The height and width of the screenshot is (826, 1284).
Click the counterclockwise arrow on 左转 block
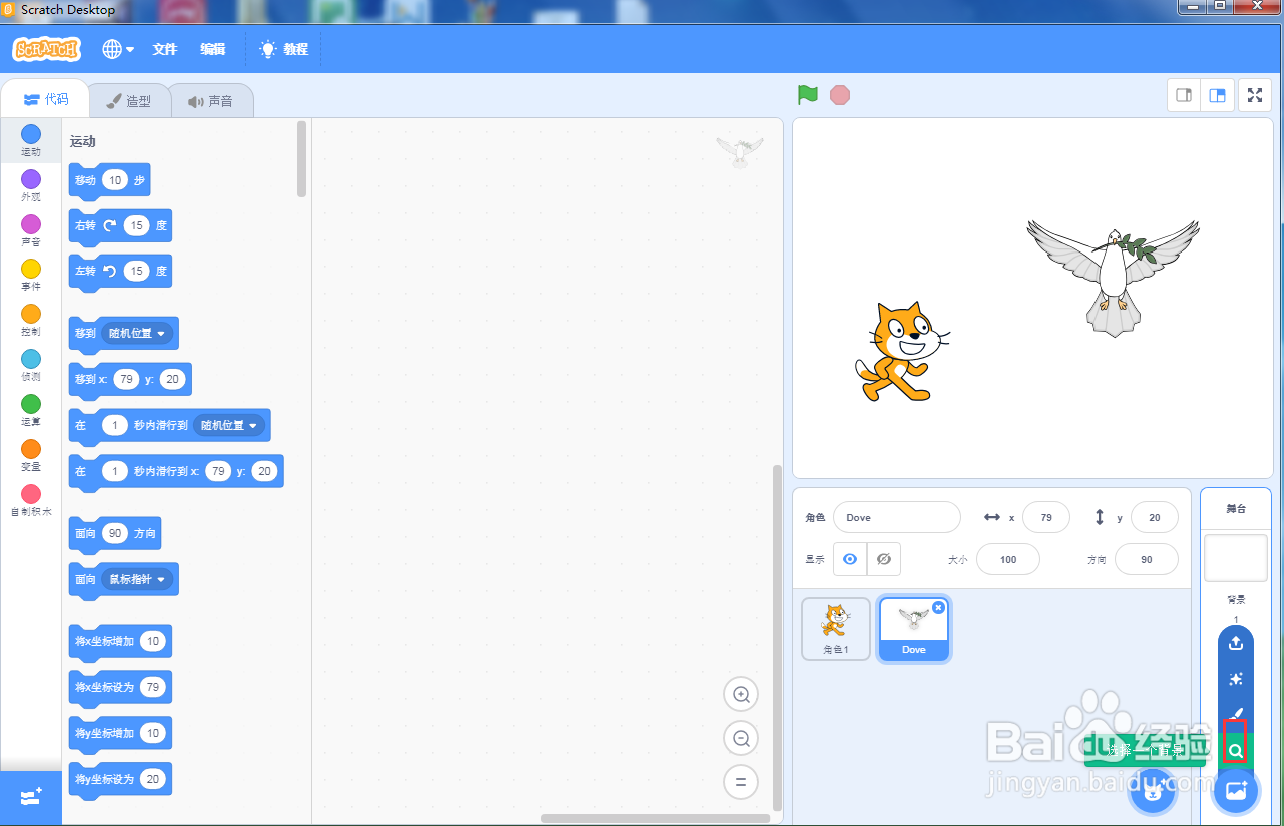(x=110, y=271)
